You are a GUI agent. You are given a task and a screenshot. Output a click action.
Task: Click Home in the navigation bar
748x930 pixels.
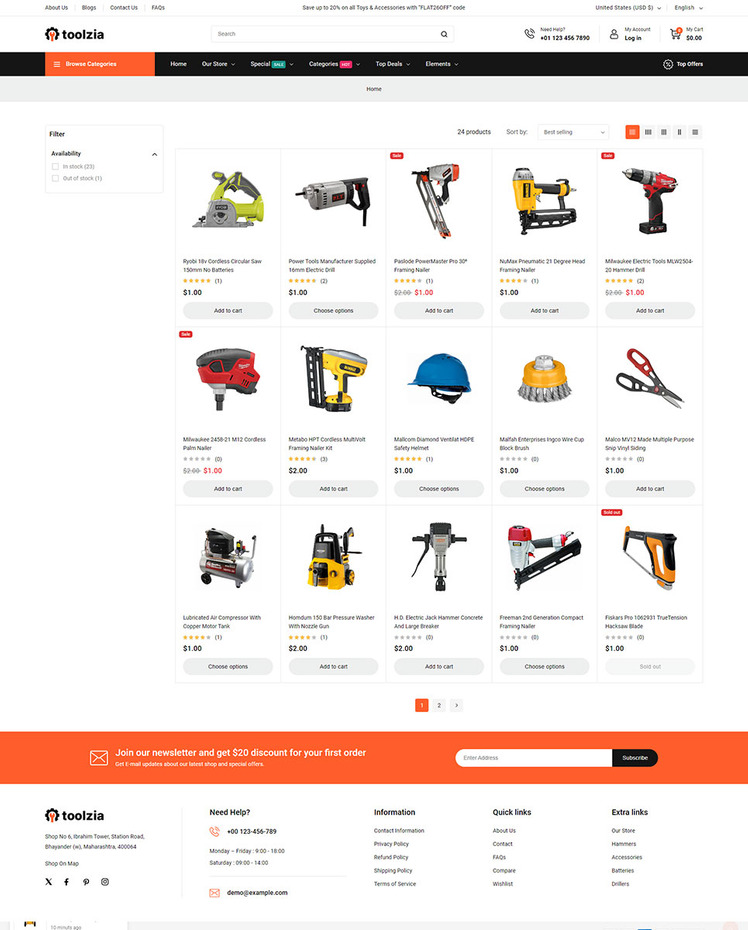click(179, 64)
